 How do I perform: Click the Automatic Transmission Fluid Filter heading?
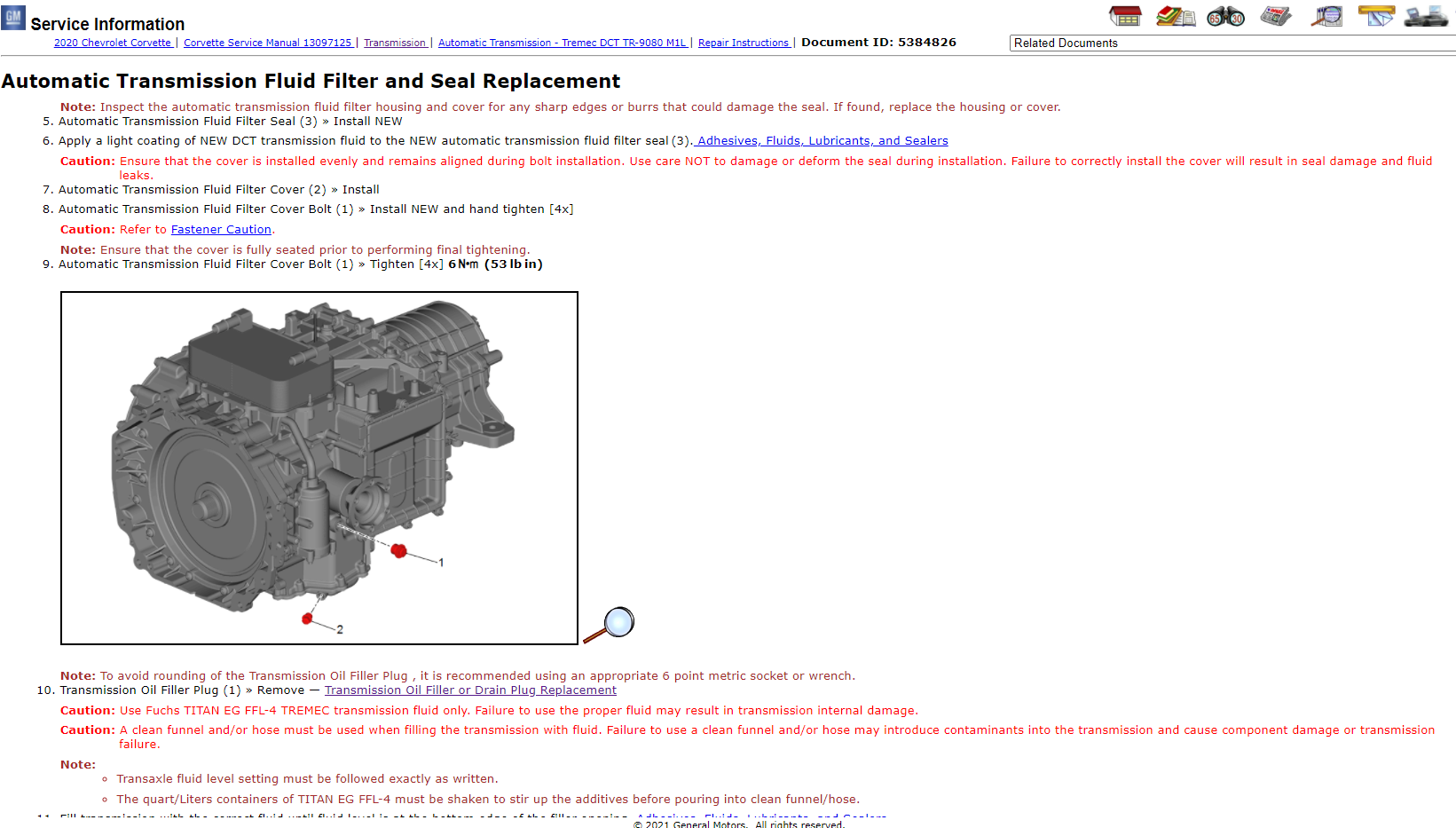click(x=311, y=81)
